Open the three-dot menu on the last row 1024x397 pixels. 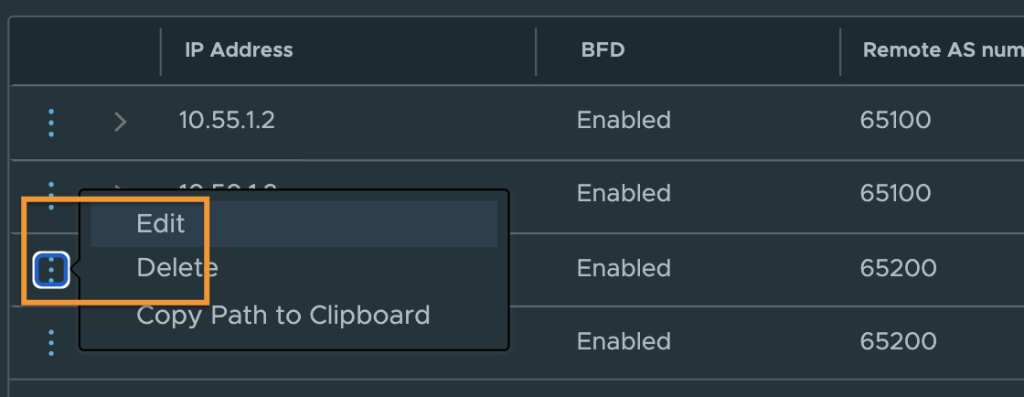pos(51,343)
